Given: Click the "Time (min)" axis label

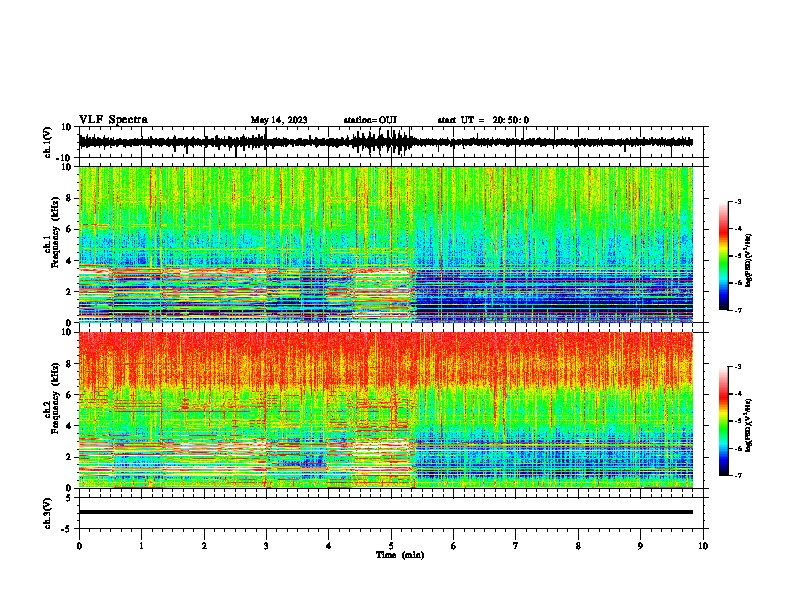Looking at the screenshot, I should pos(400,555).
